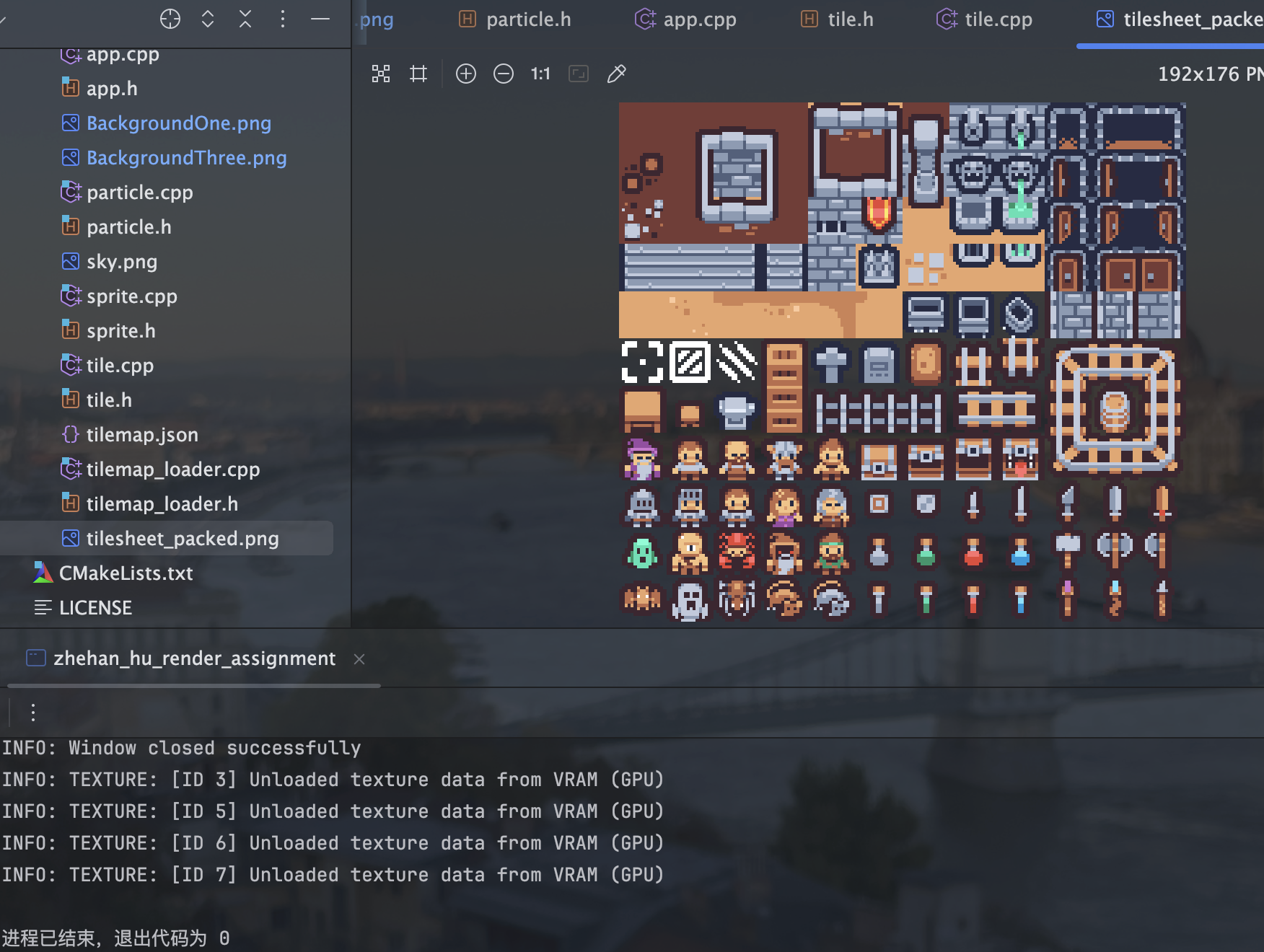The image size is (1264, 952).
Task: Click the fit zoom to window icon
Action: [x=579, y=74]
